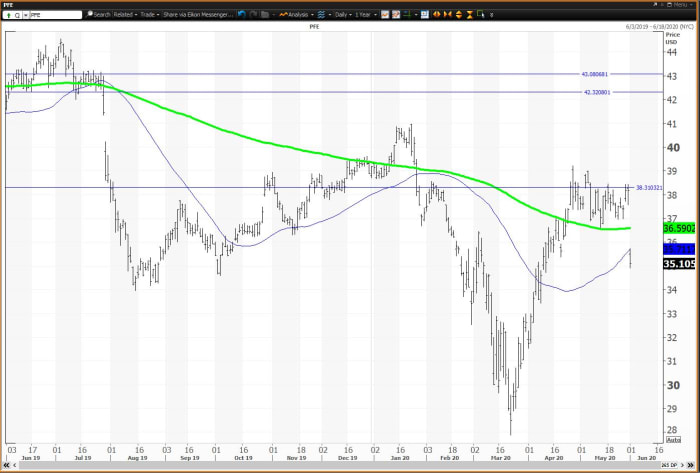700x473 pixels.
Task: Click the vertical compress hourglass icon
Action: click(x=470, y=15)
